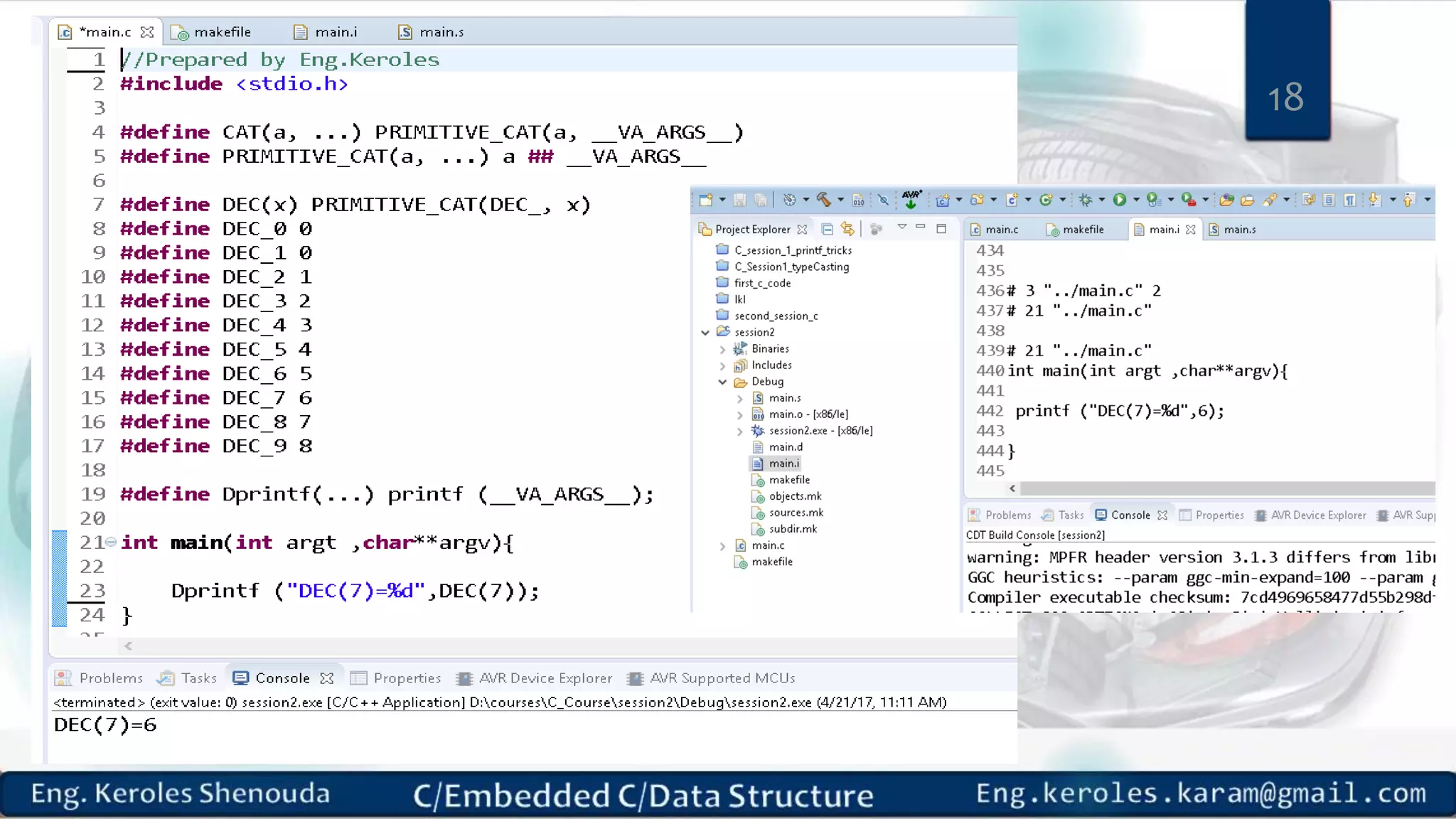Click Show Whitespace Characters pilcrow icon
The height and width of the screenshot is (819, 1456).
coord(1349,200)
